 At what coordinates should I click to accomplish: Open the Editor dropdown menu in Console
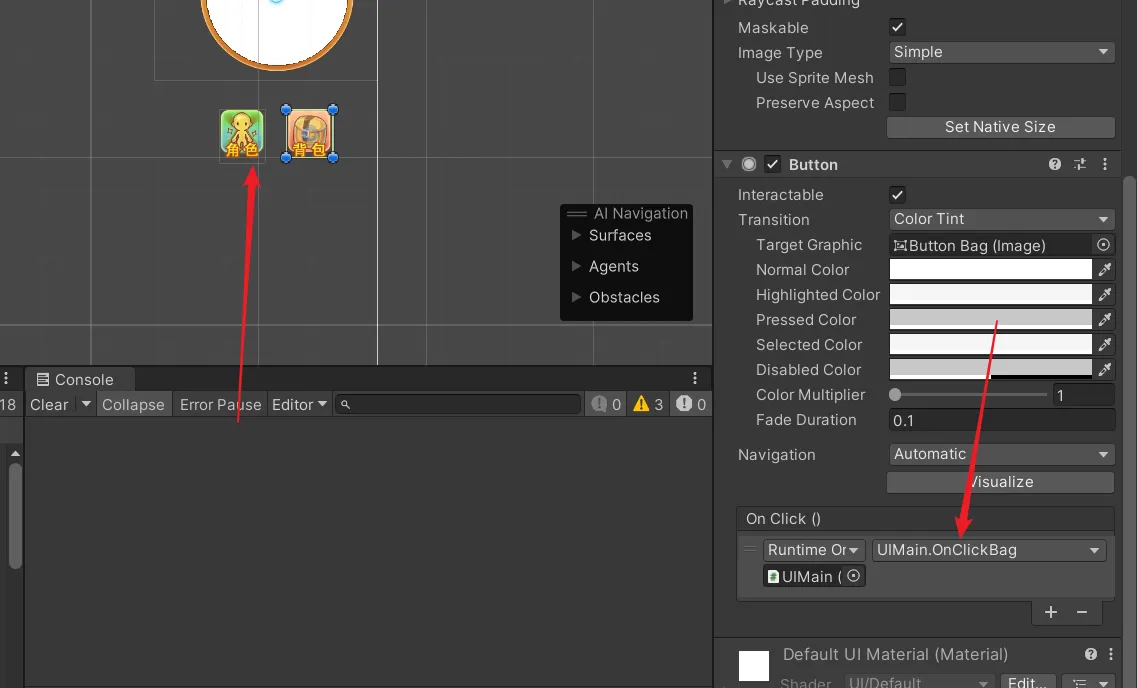click(x=299, y=404)
